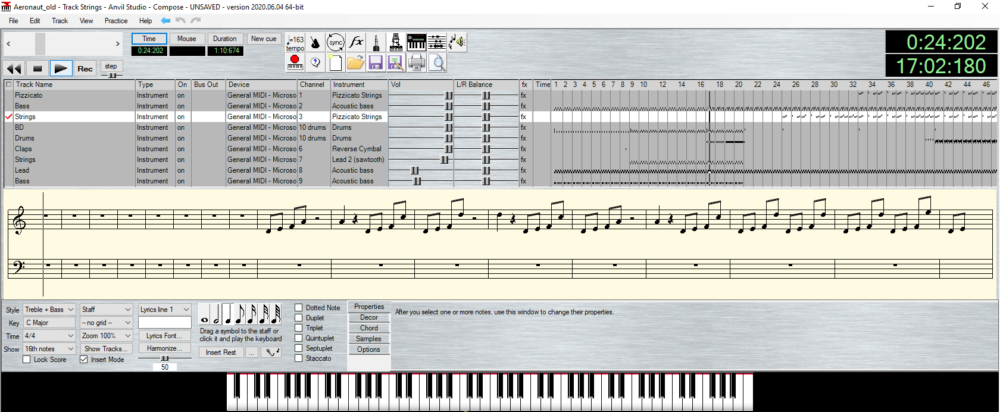The height and width of the screenshot is (412, 1000).
Task: Select the whole note symbol
Action: 204,314
